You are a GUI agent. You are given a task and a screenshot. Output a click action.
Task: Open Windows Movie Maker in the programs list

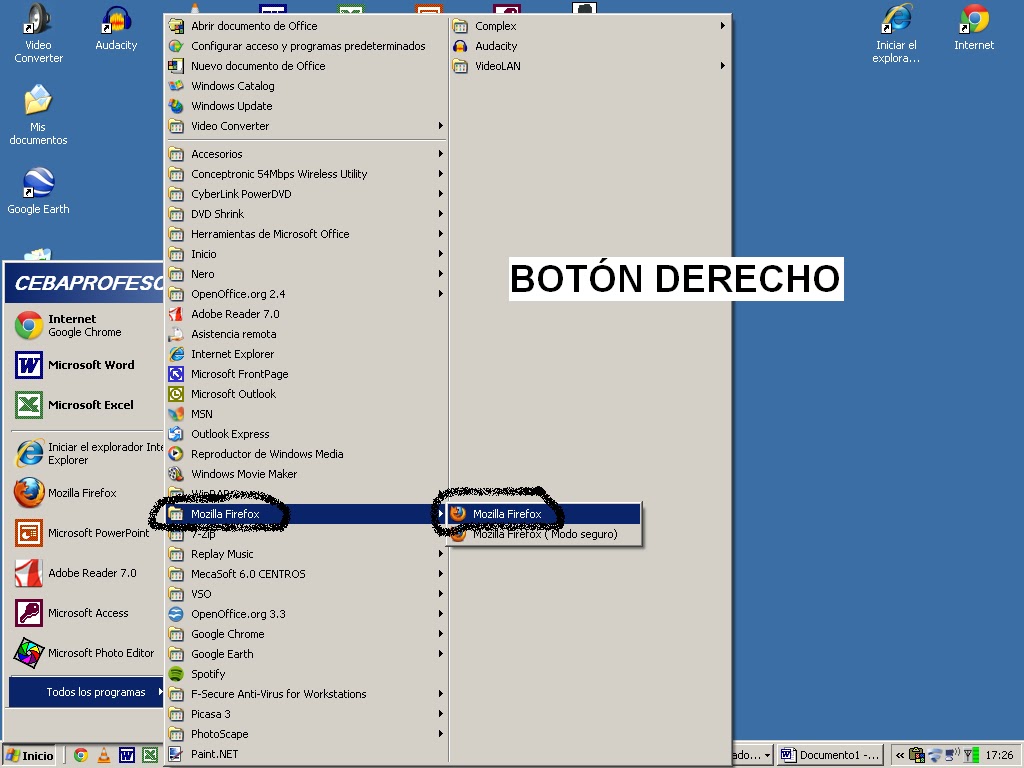pyautogui.click(x=307, y=474)
